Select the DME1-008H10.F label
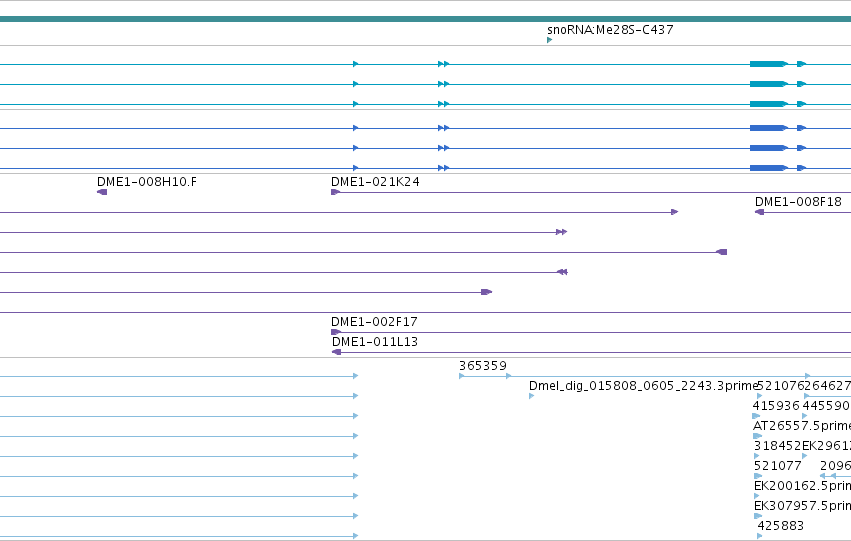This screenshot has width=851, height=541. (x=147, y=182)
